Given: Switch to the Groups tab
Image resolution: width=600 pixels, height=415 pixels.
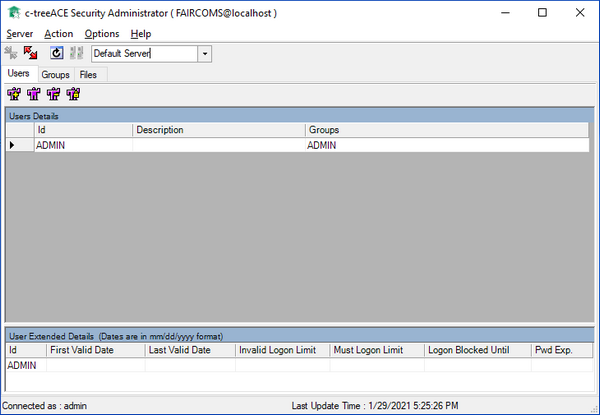Looking at the screenshot, I should [55, 75].
